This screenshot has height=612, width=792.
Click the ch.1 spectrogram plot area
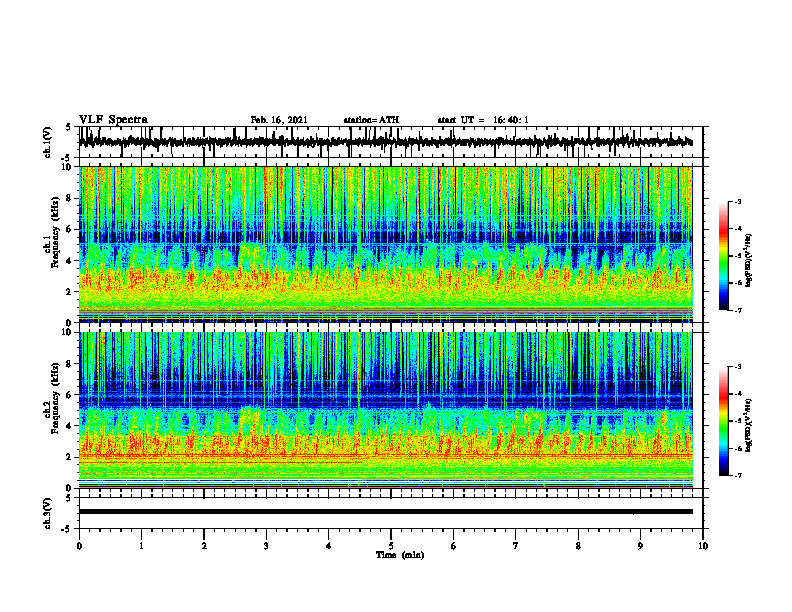point(385,244)
